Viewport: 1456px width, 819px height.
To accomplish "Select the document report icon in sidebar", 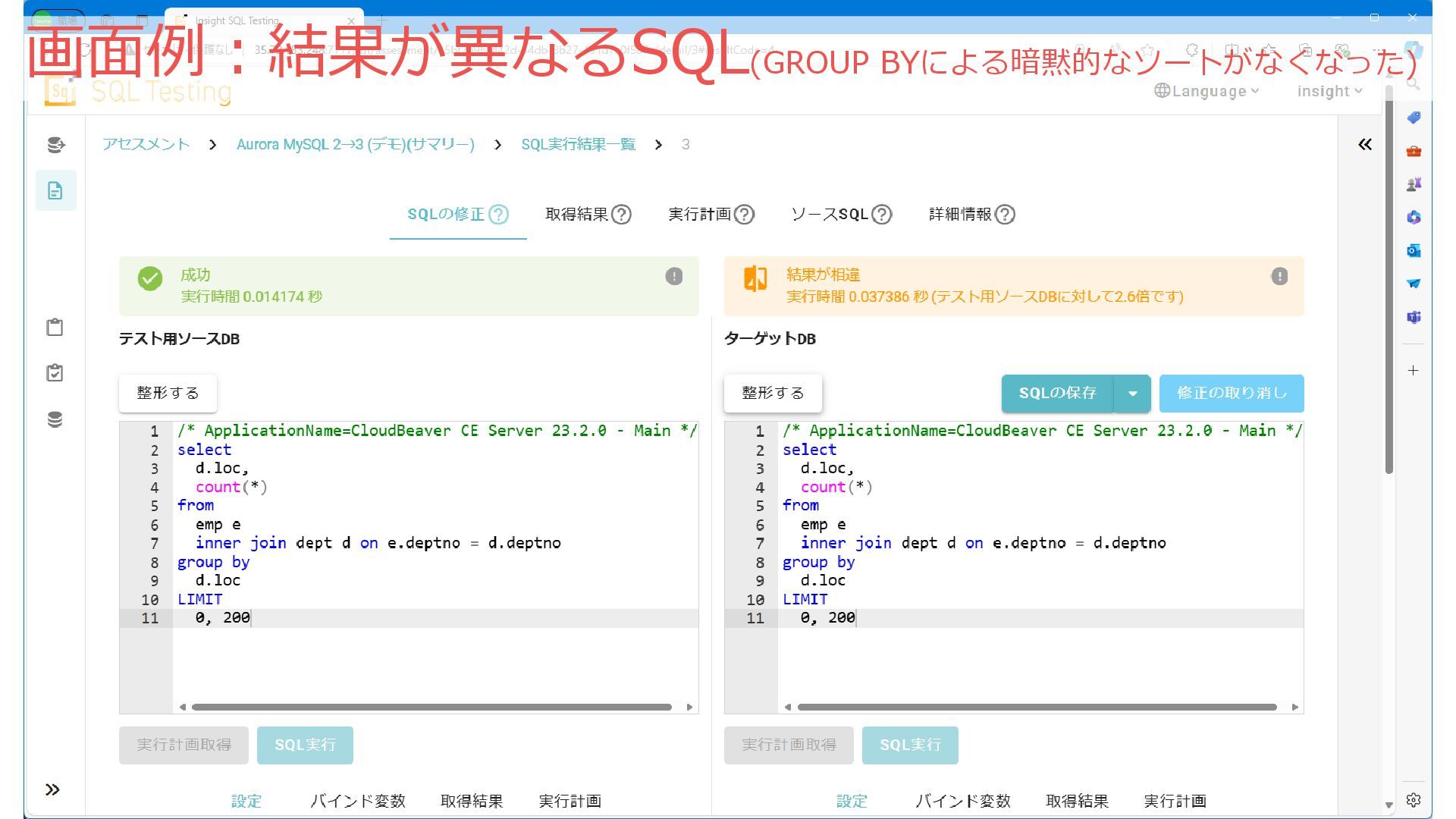I will (55, 190).
